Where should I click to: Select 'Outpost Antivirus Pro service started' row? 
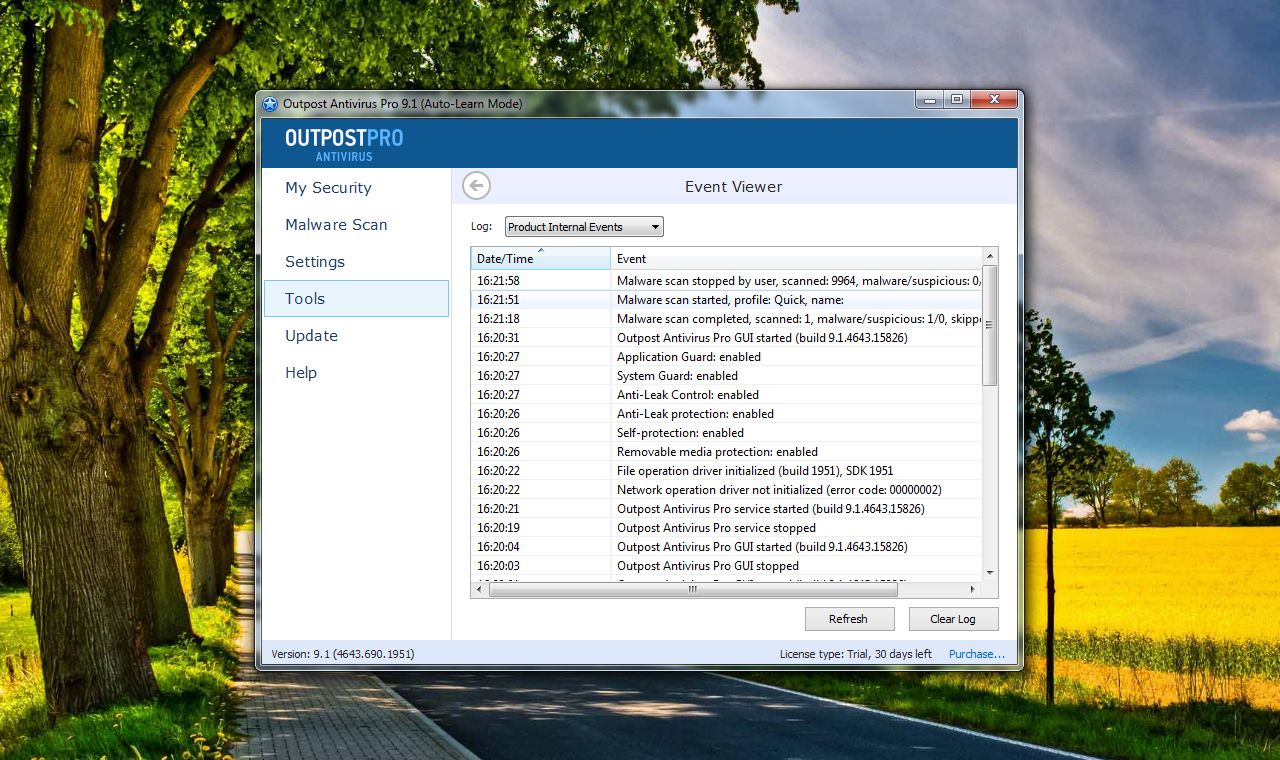(727, 509)
